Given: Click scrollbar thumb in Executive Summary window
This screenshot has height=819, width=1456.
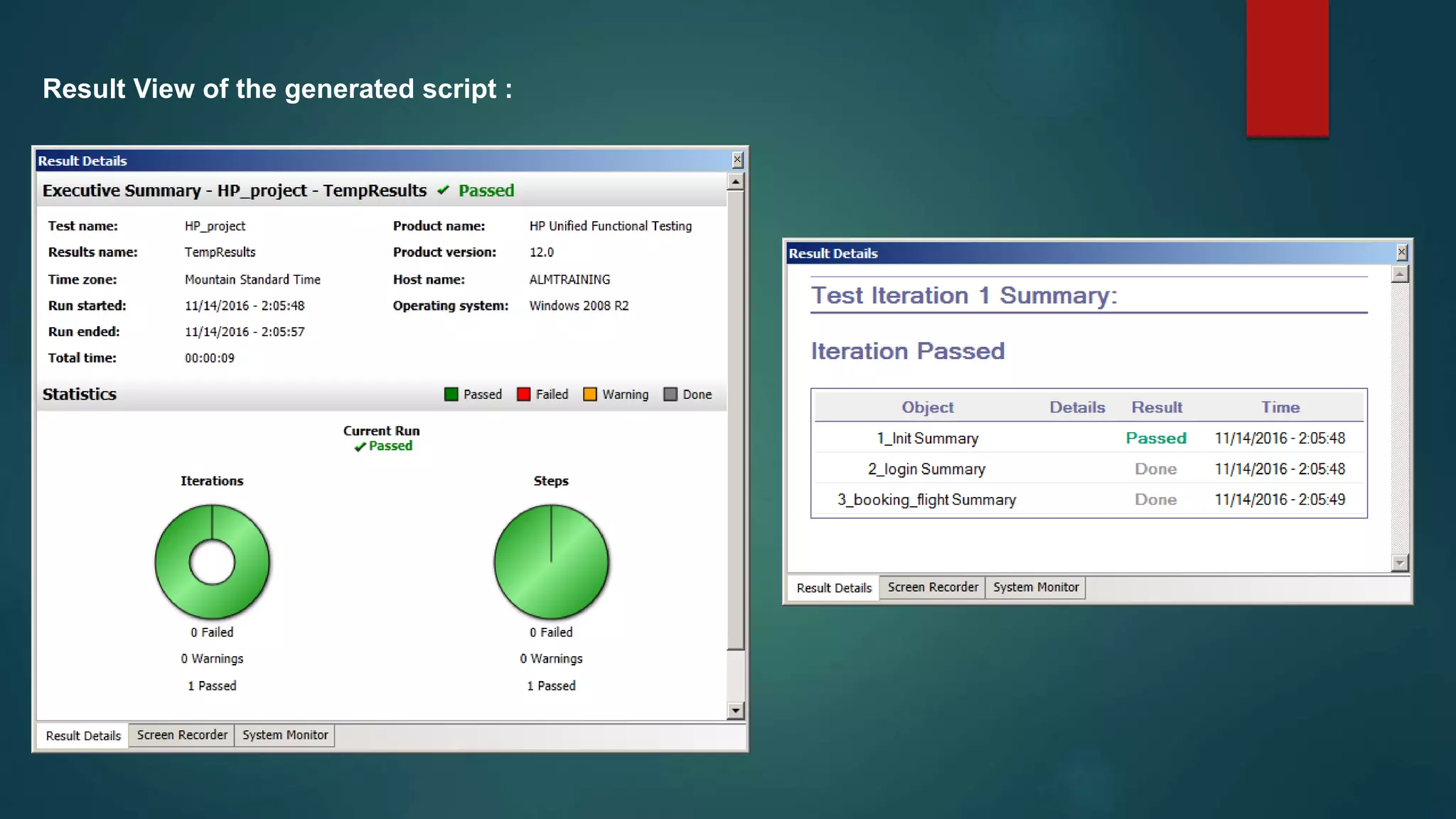Looking at the screenshot, I should 736,419.
